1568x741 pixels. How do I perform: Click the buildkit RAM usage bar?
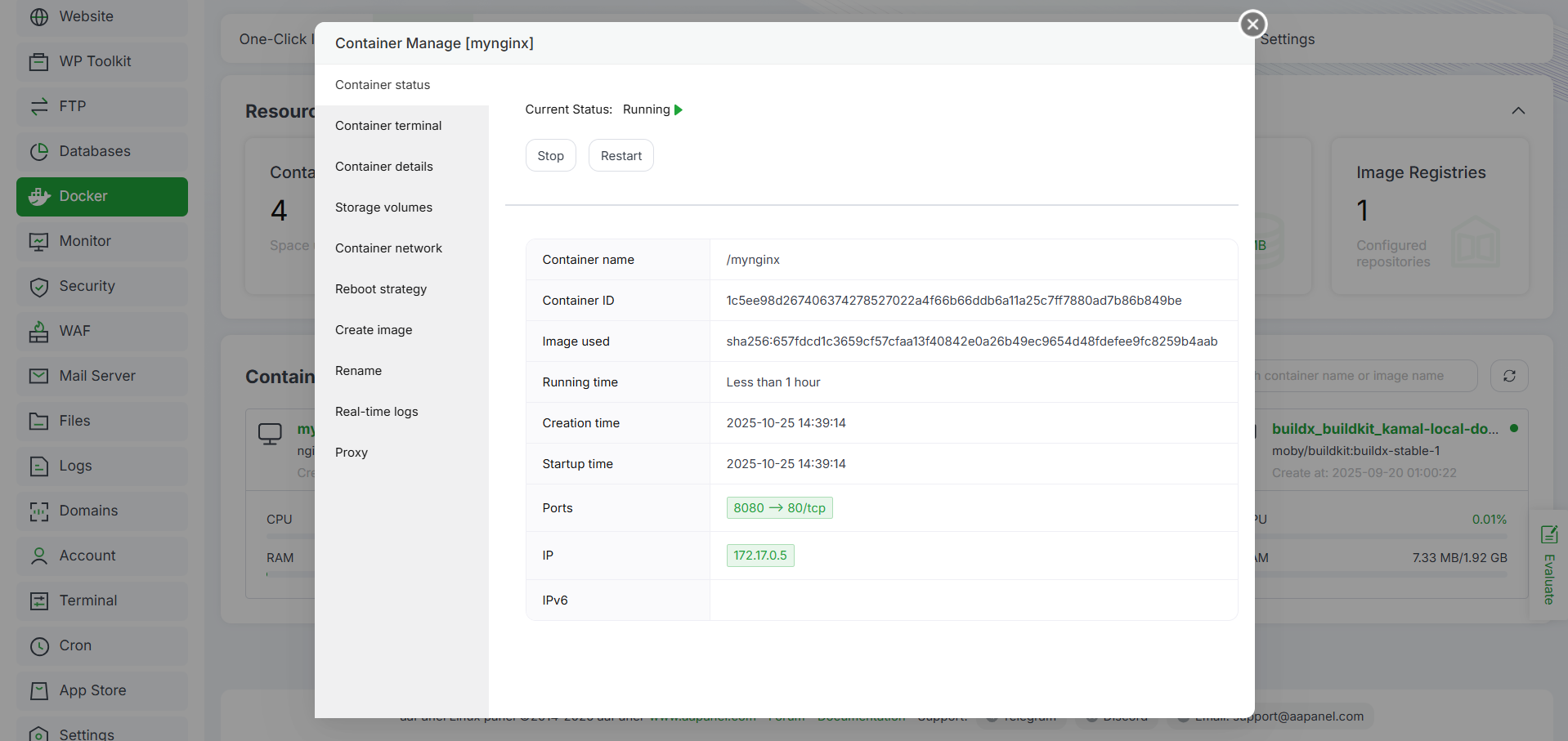click(x=1382, y=574)
